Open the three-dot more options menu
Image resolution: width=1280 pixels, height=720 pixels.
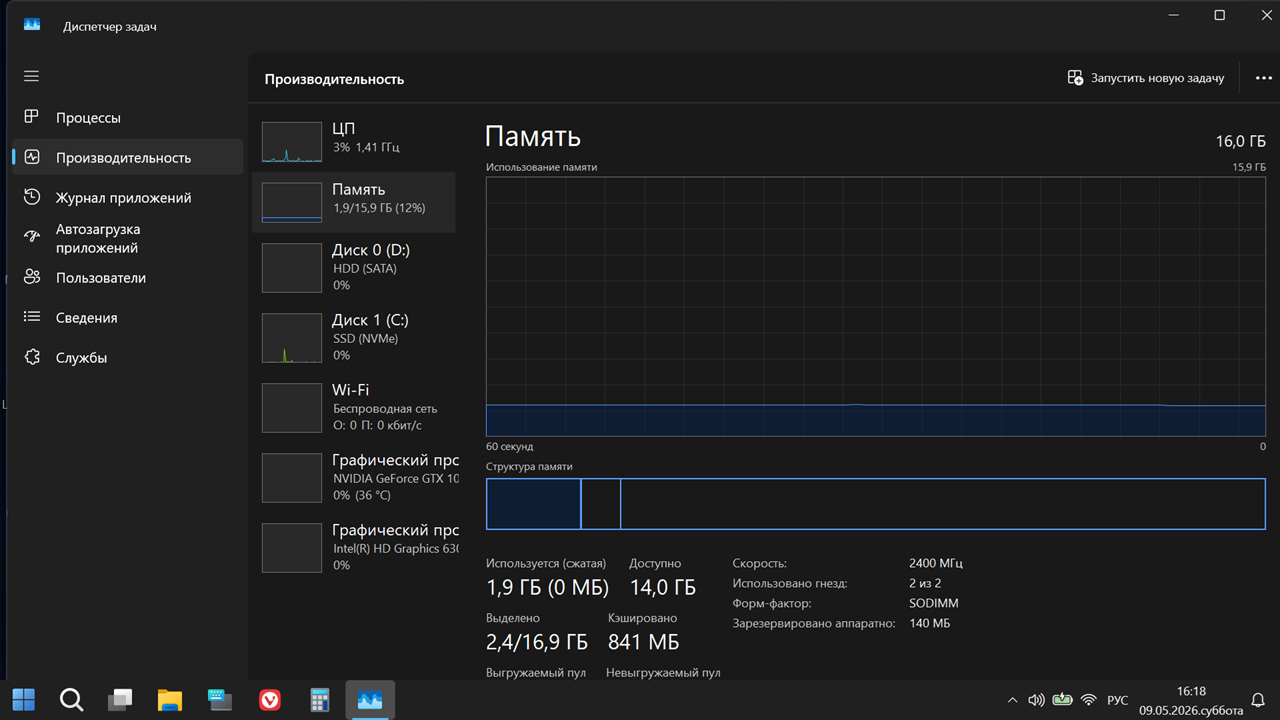[x=1263, y=78]
